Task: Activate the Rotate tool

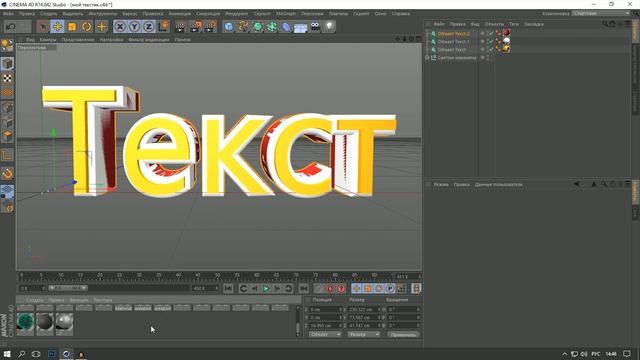Action: [87, 27]
